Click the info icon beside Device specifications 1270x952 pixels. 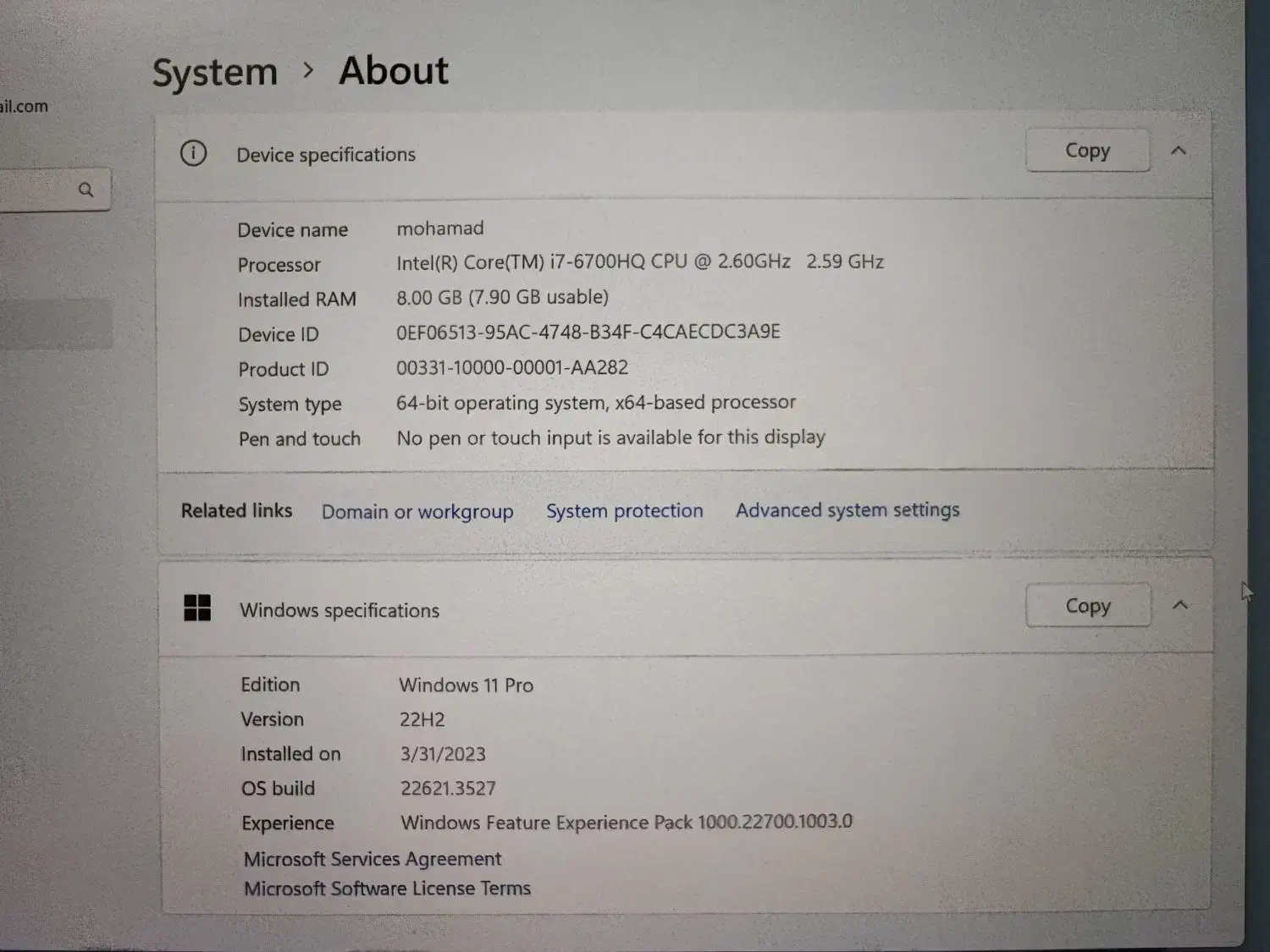point(193,154)
